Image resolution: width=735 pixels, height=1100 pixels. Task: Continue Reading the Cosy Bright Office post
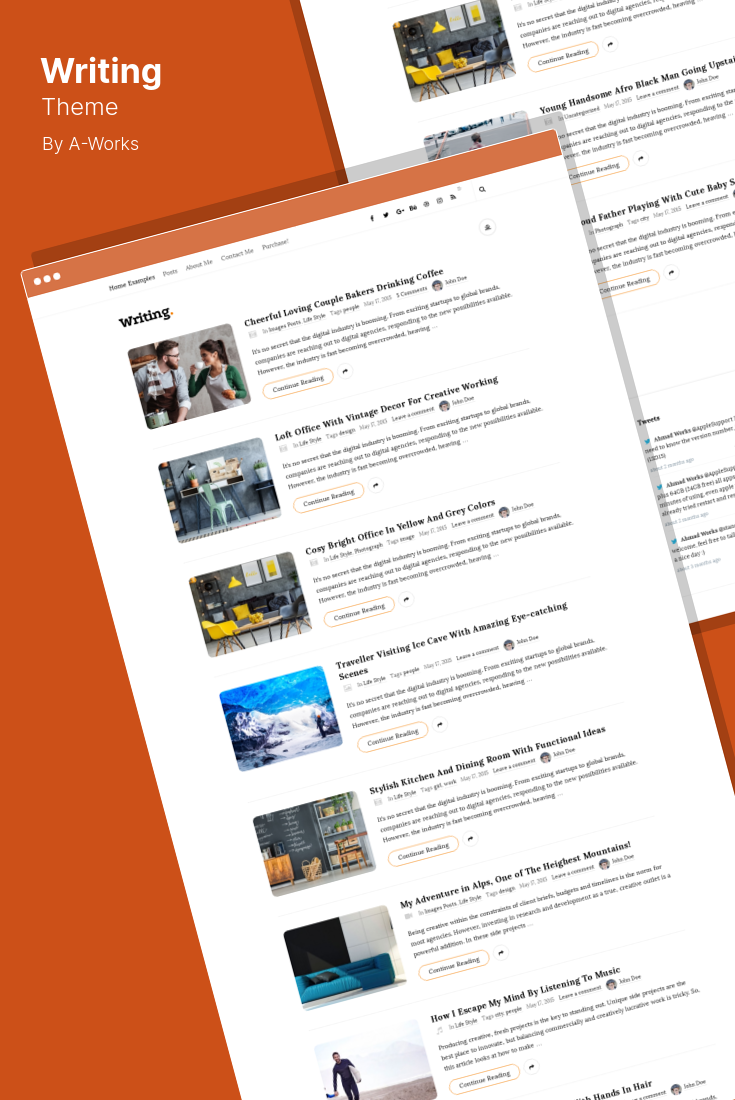click(359, 612)
